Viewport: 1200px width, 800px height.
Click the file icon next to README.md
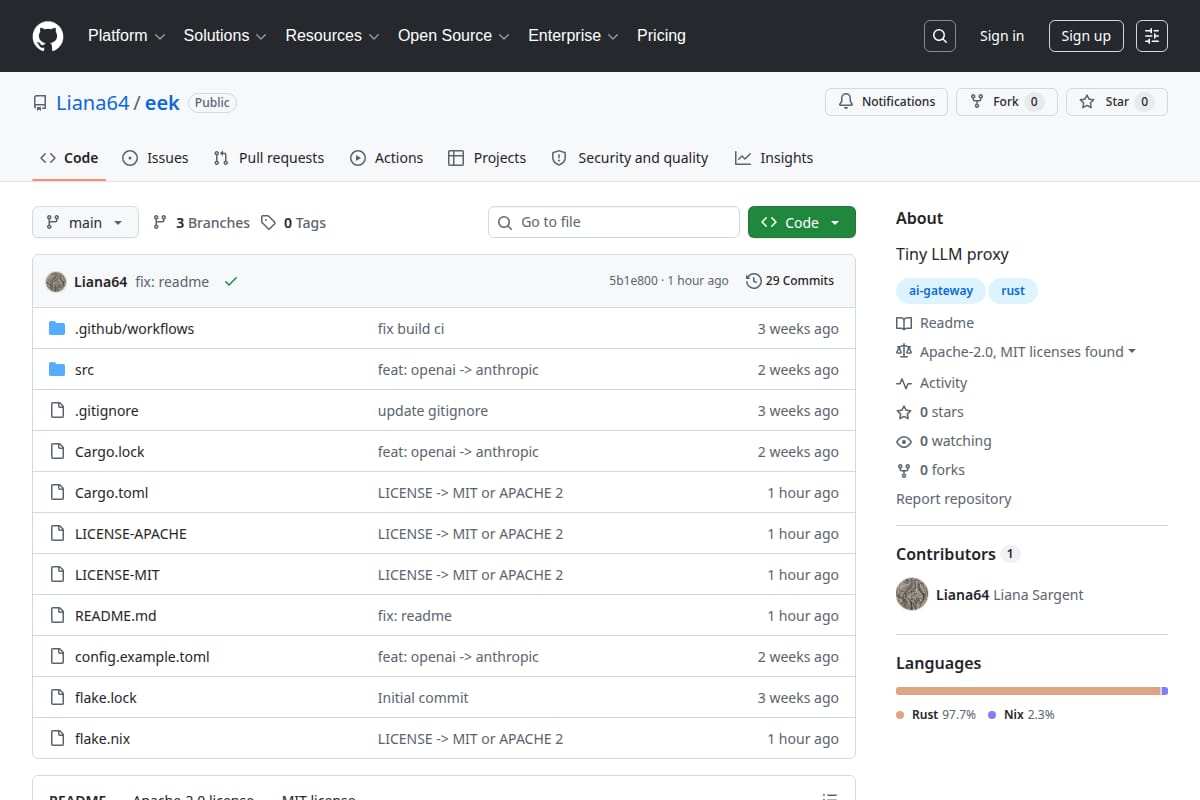[57, 616]
